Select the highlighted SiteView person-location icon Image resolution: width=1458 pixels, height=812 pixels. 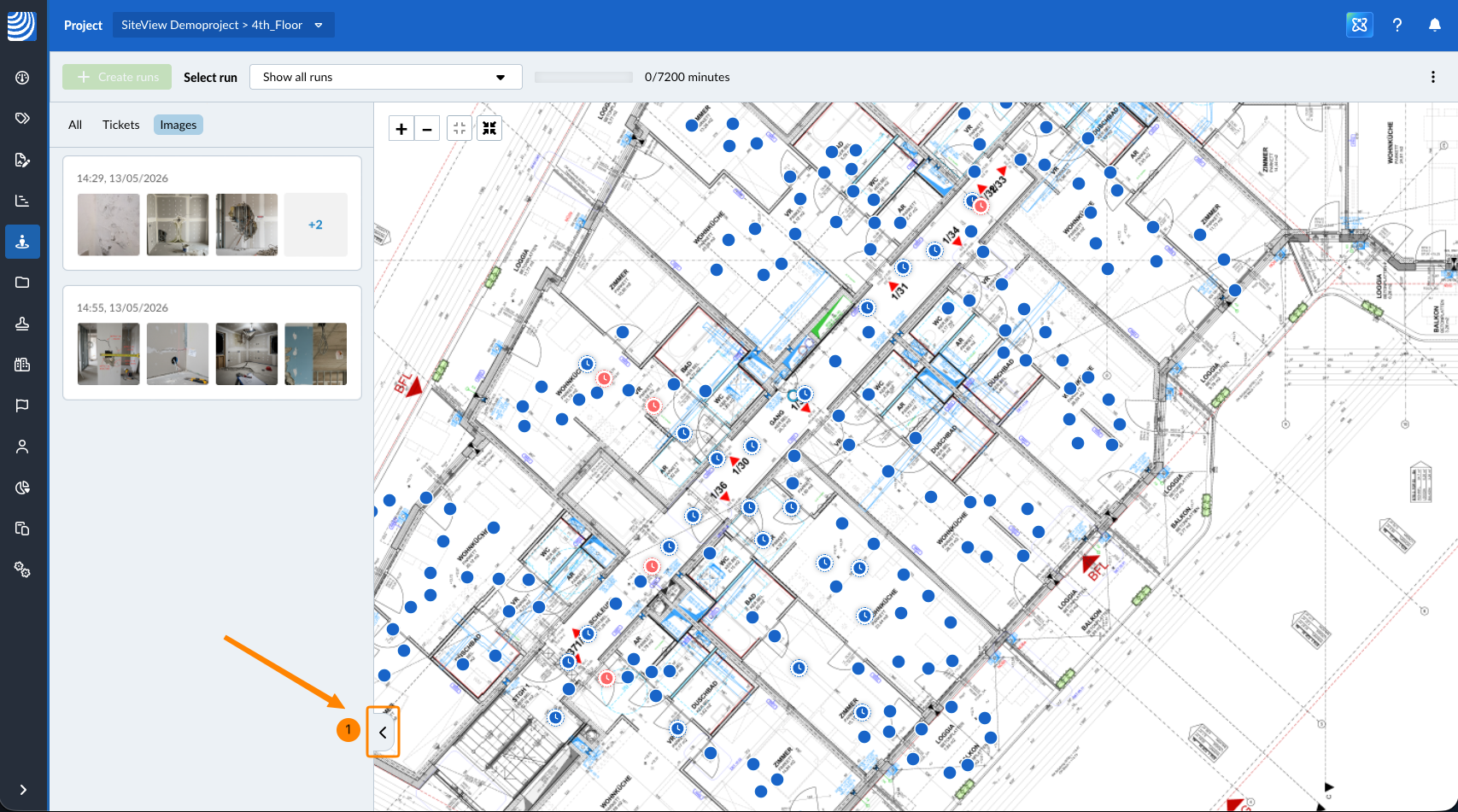pyautogui.click(x=22, y=242)
